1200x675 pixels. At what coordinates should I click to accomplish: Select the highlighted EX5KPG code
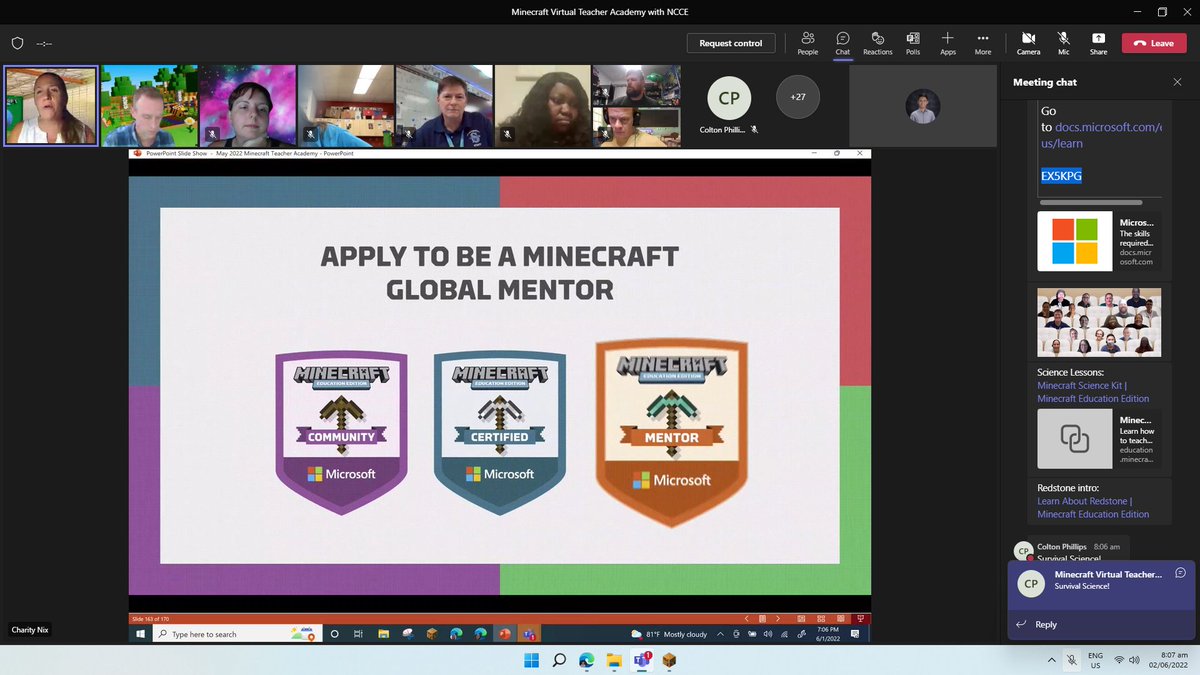pos(1061,176)
